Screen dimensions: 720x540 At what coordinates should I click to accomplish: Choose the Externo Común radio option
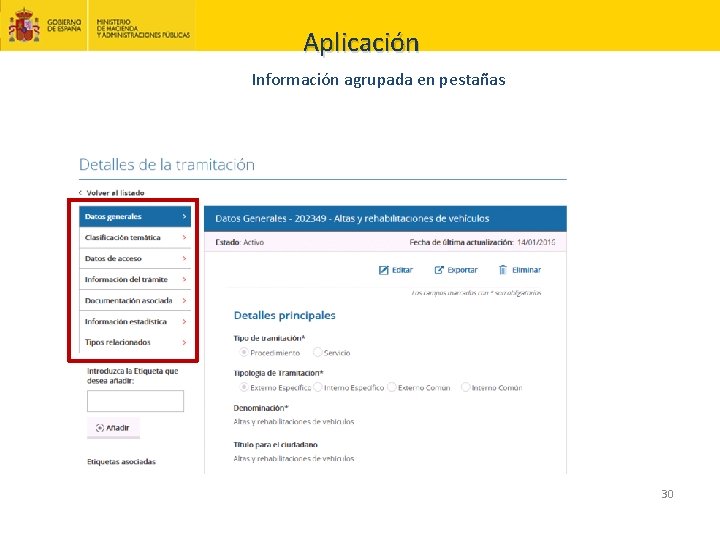coord(392,387)
